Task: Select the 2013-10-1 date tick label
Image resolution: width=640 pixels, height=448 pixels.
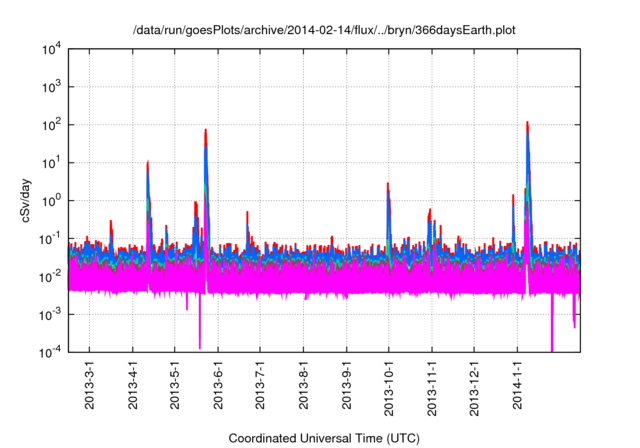Action: 388,394
